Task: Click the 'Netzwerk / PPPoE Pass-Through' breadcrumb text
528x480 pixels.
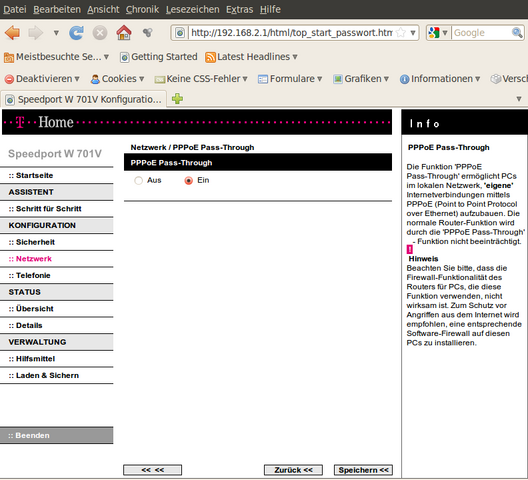Action: tap(192, 148)
